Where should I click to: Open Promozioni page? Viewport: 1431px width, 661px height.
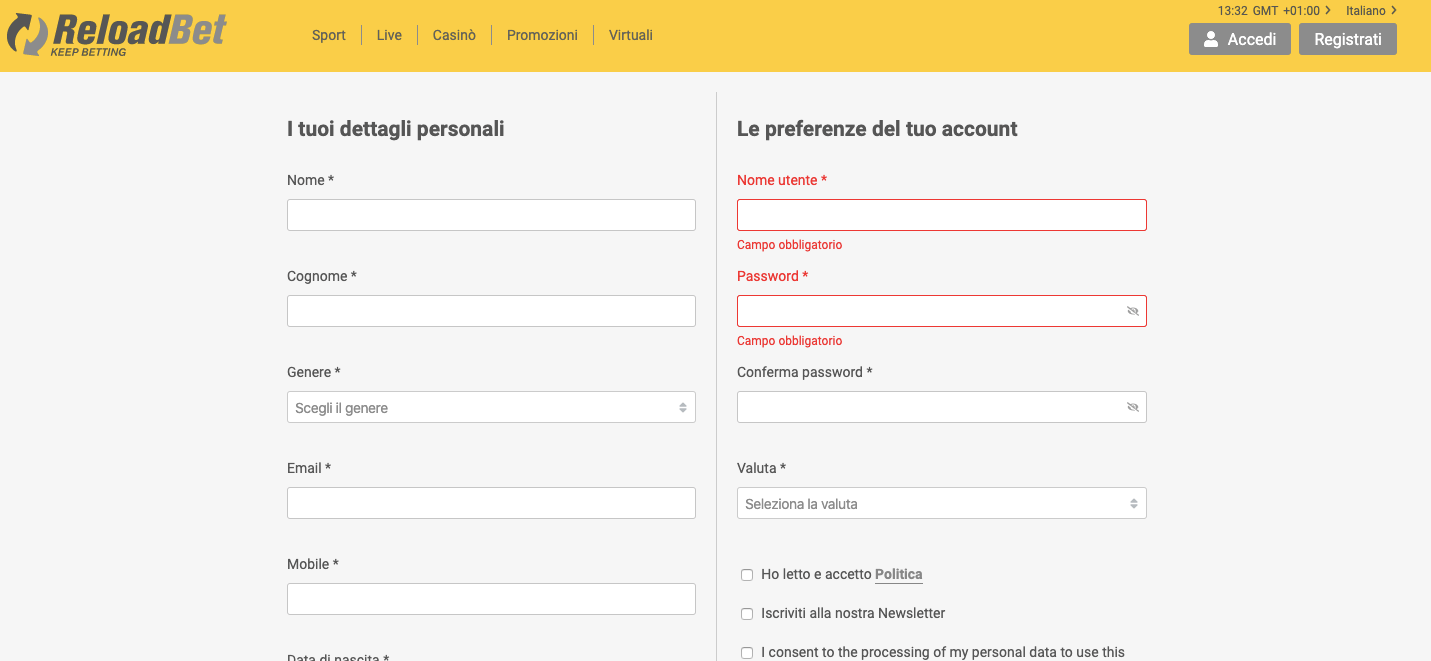click(x=542, y=35)
